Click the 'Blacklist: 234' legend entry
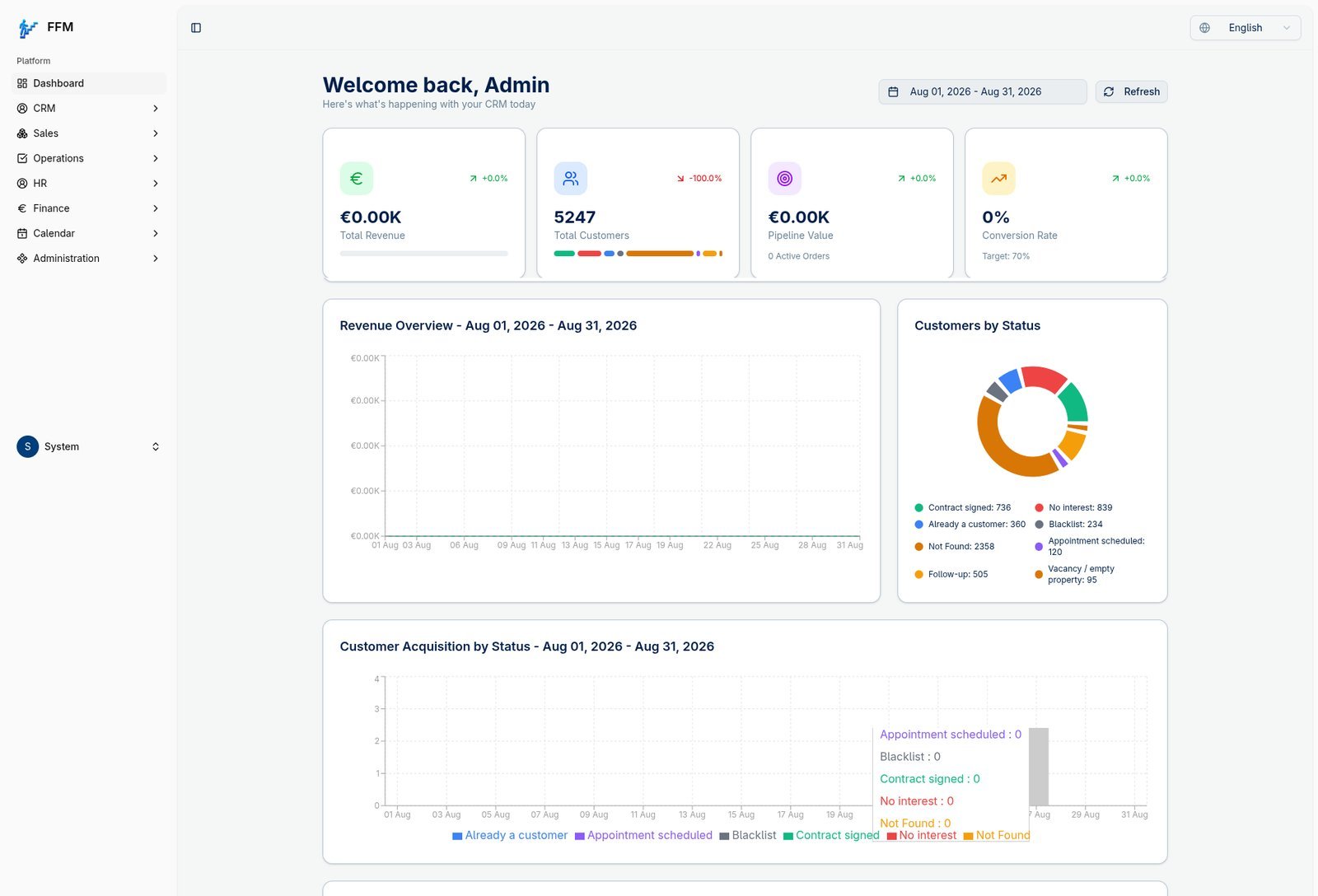This screenshot has width=1318, height=896. (x=1068, y=525)
